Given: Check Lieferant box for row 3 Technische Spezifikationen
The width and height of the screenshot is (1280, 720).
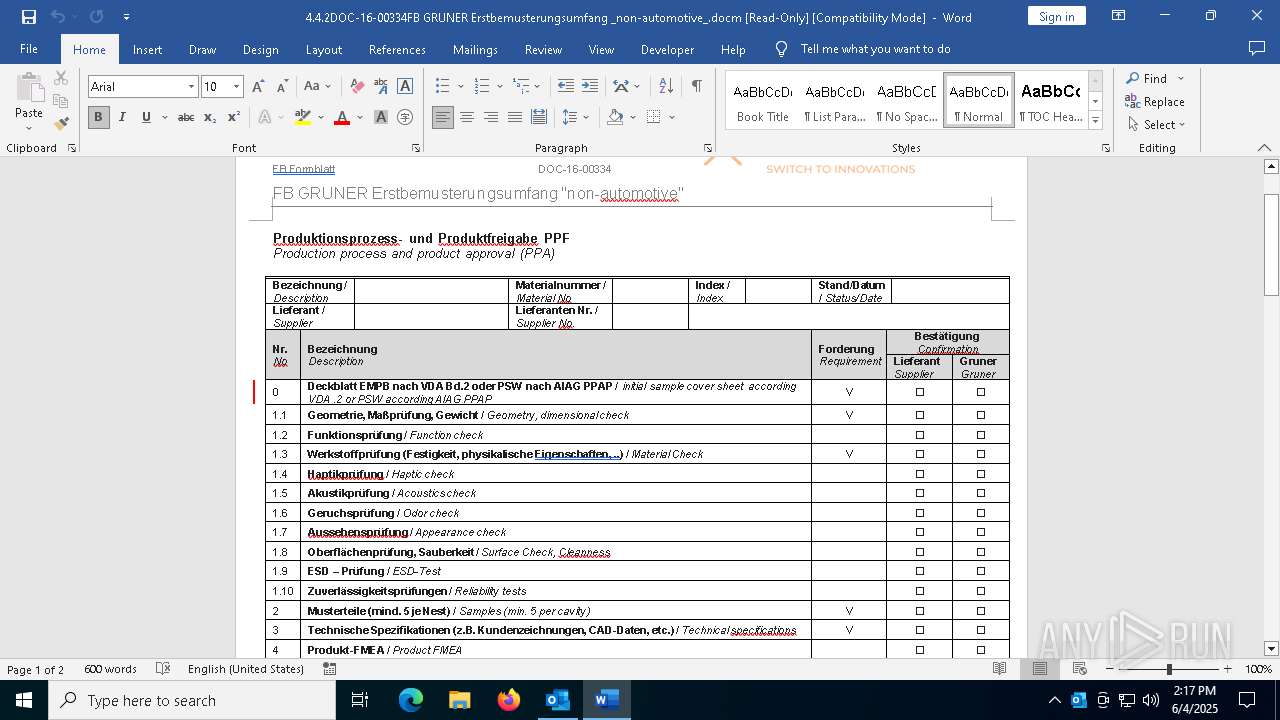Looking at the screenshot, I should 920,630.
